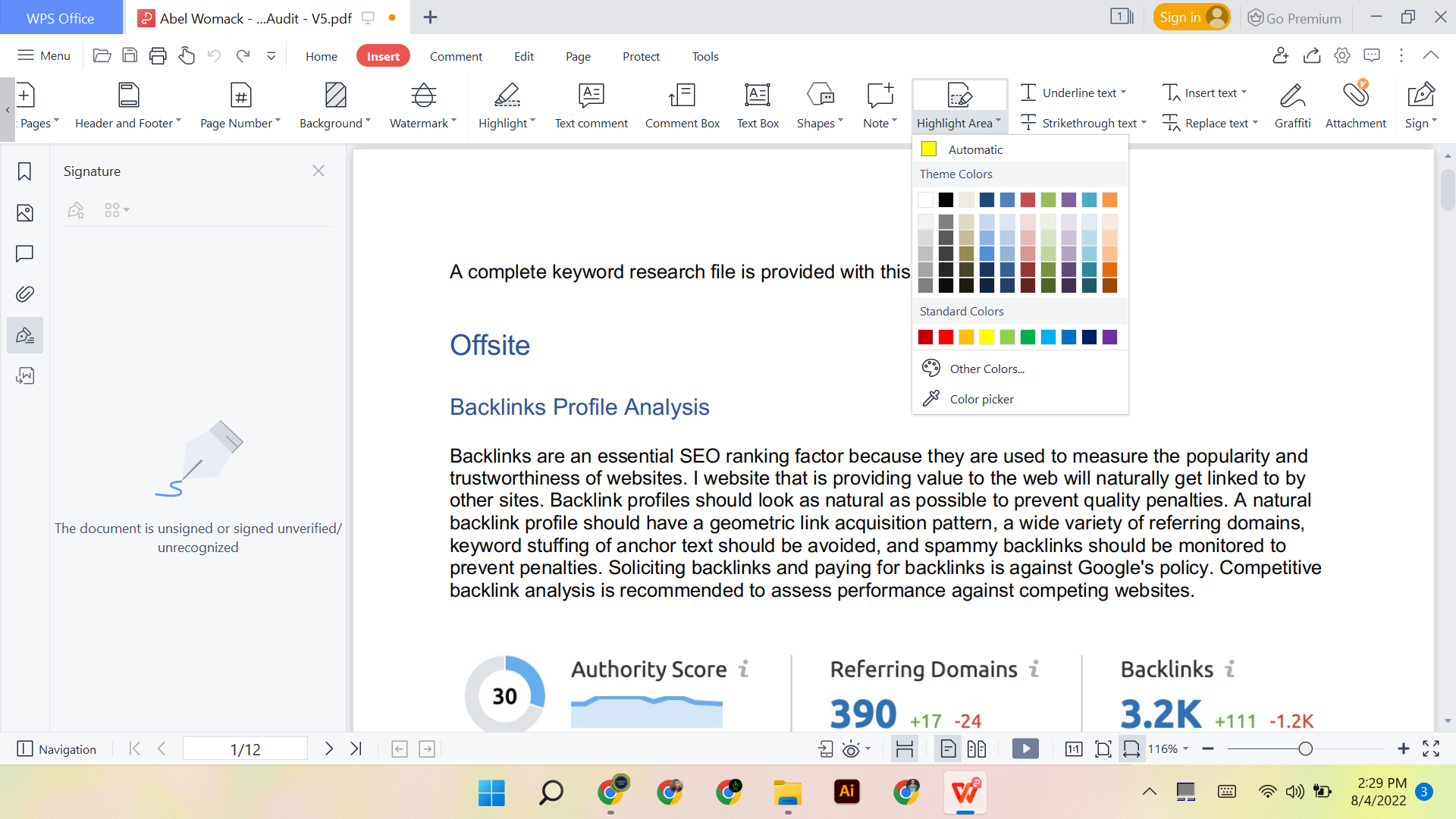The image size is (1456, 819).
Task: Enable two-page view layout
Action: 977,748
